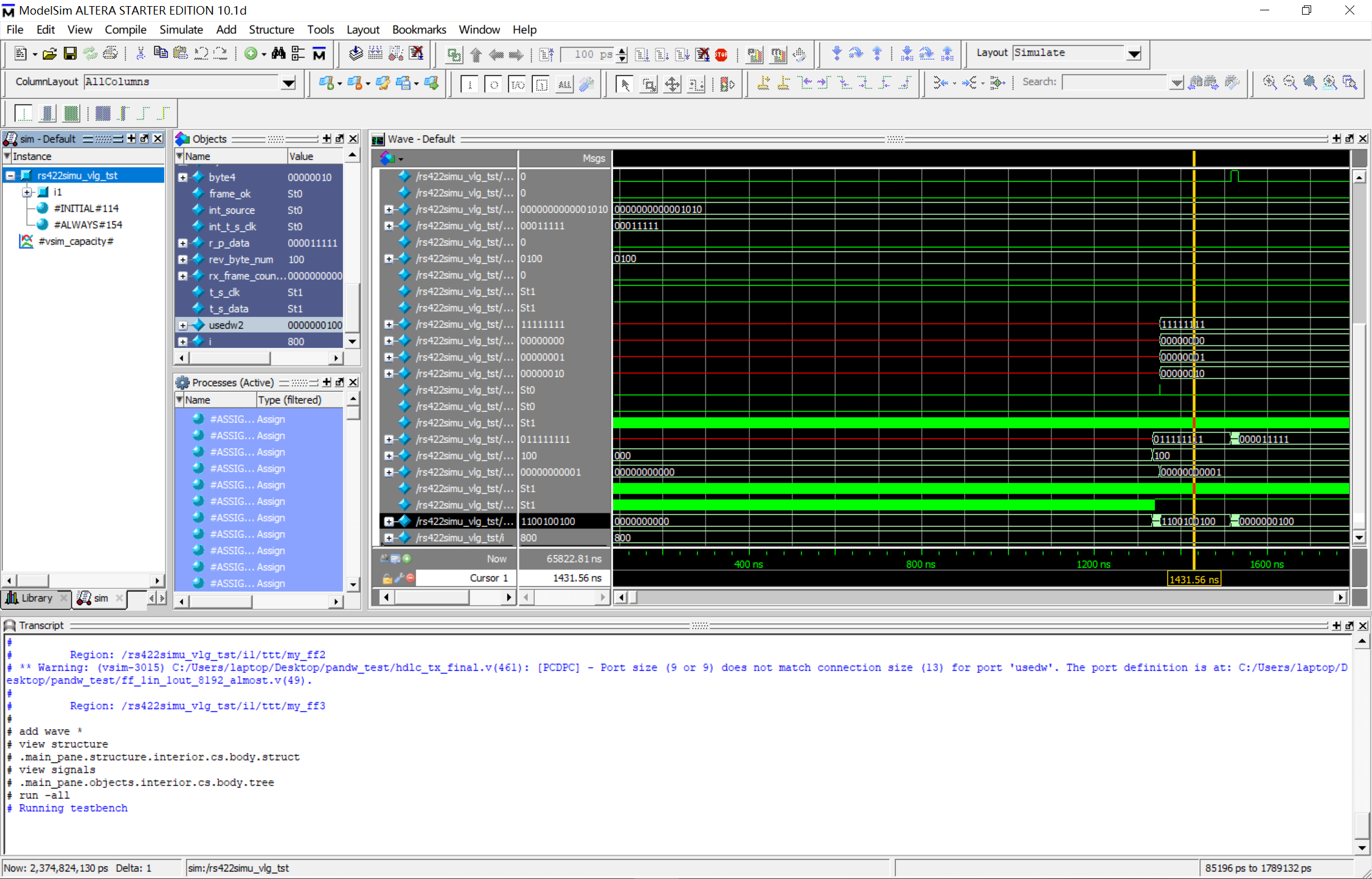Click the Break simulation red X icon
The image size is (1372, 879).
pos(702,55)
